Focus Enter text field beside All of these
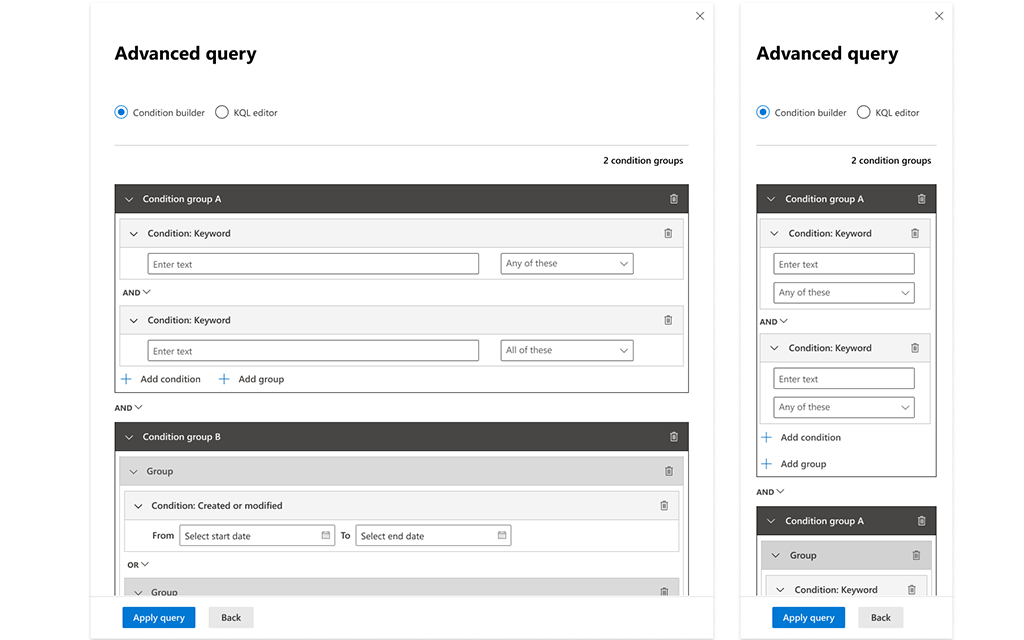 pos(313,351)
